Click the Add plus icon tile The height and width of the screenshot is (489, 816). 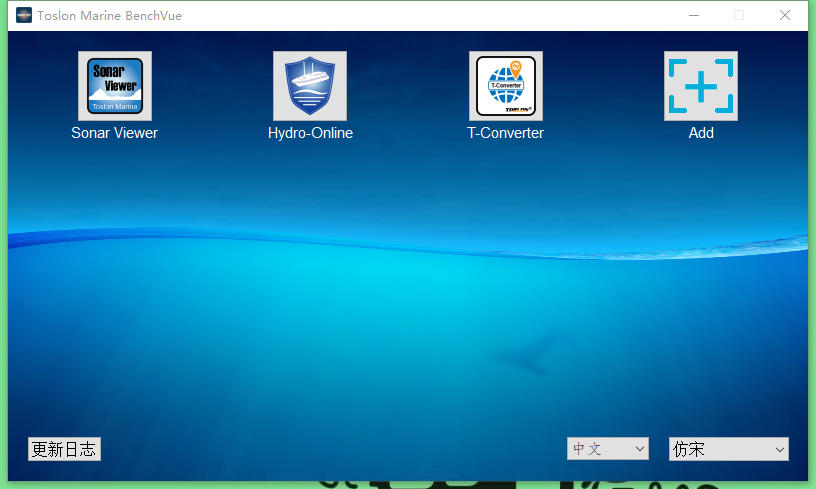tap(701, 86)
